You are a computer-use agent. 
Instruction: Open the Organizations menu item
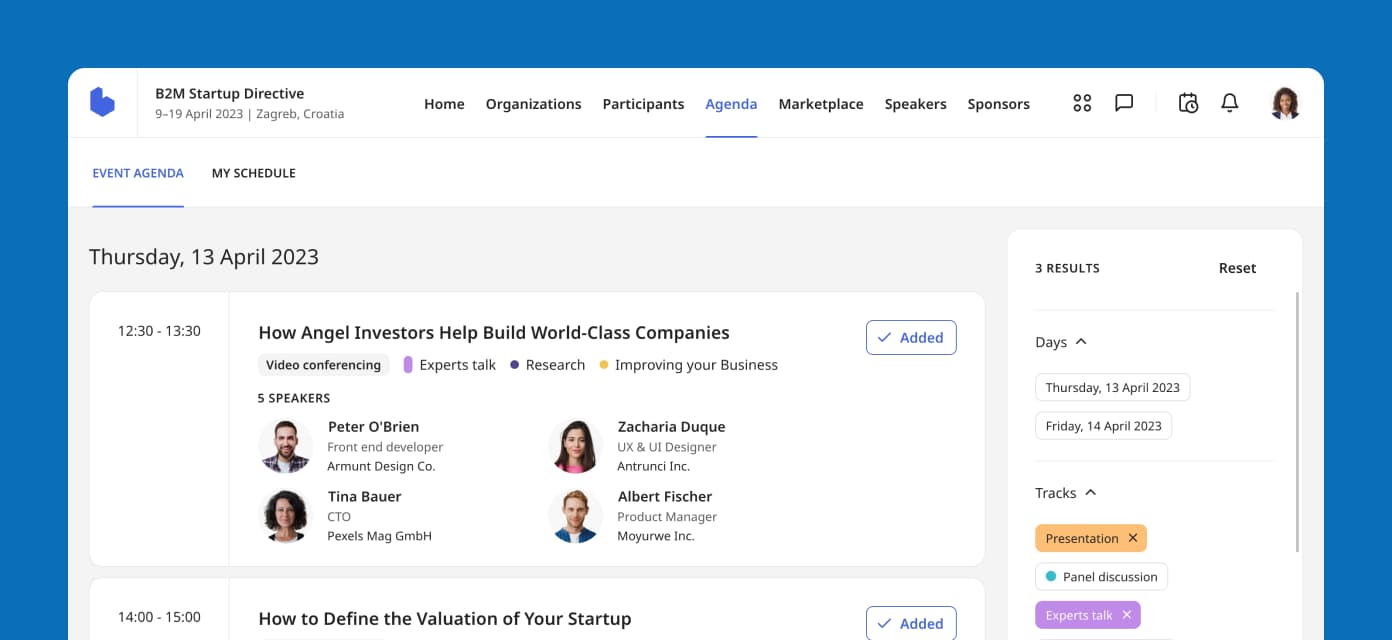click(533, 104)
